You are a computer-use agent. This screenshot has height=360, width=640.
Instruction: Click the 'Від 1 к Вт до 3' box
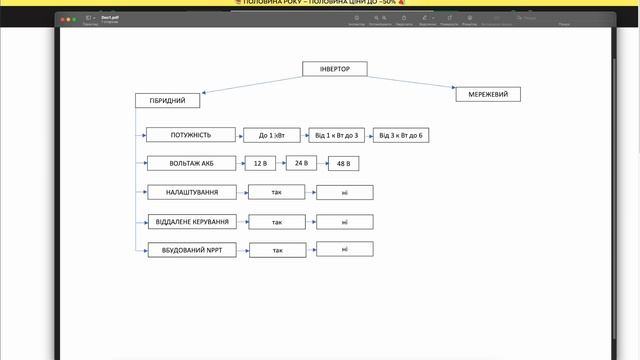pyautogui.click(x=336, y=135)
